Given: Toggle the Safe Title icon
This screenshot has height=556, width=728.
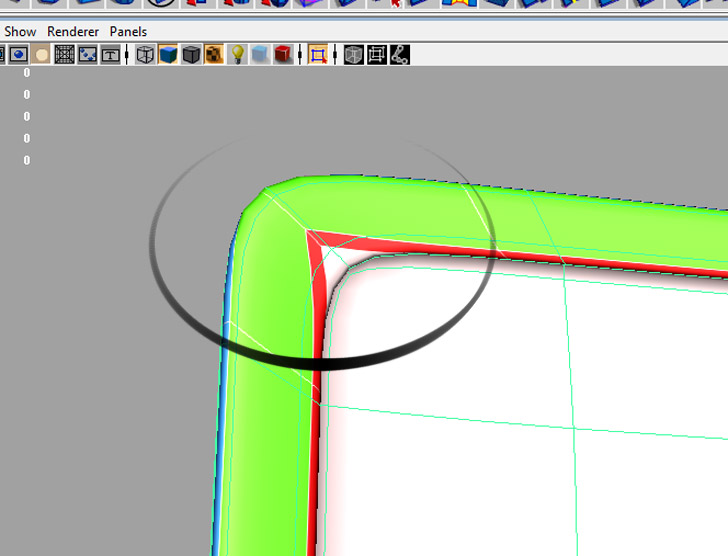Looking at the screenshot, I should pos(110,55).
